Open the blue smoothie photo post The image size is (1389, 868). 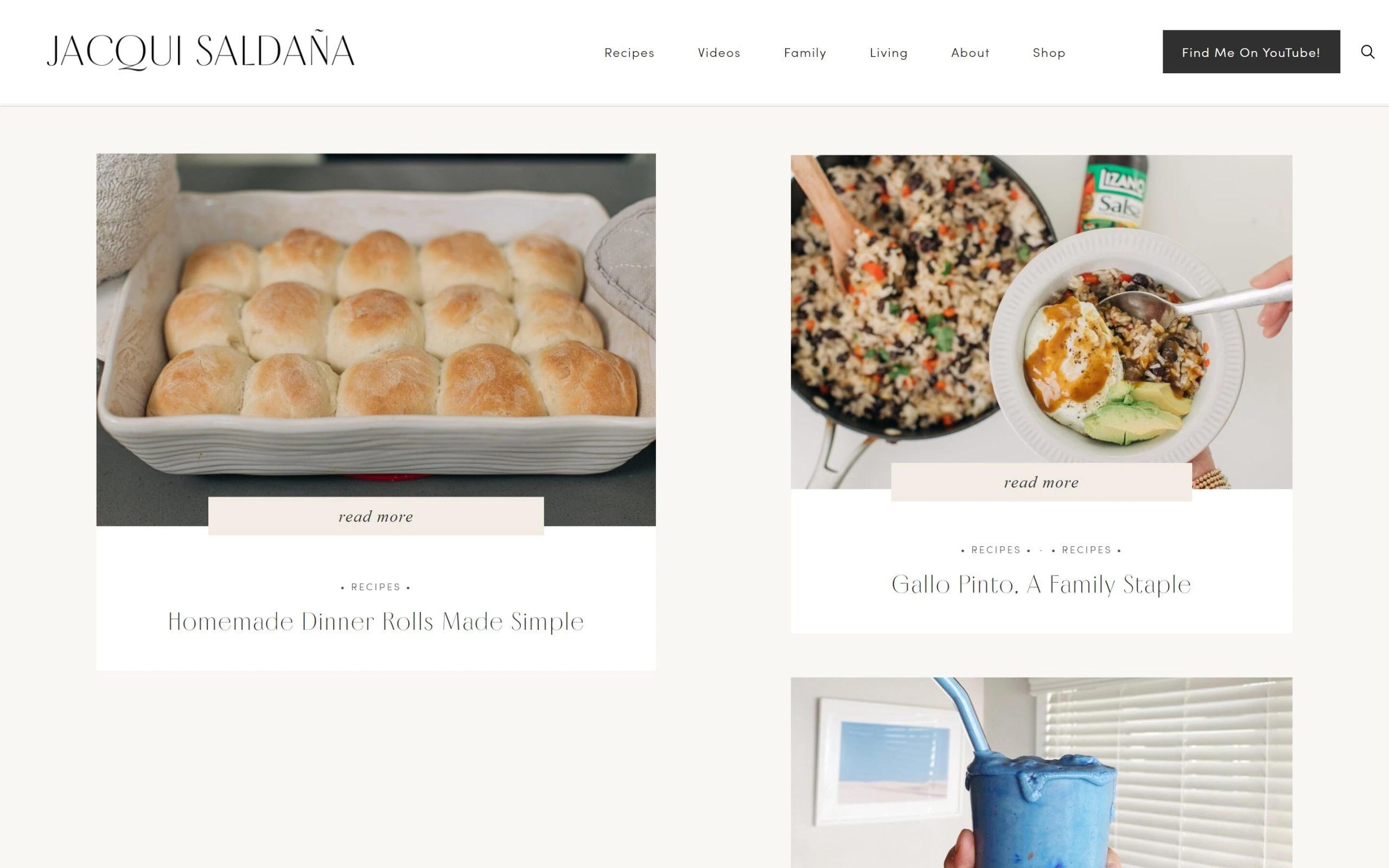(x=1041, y=773)
